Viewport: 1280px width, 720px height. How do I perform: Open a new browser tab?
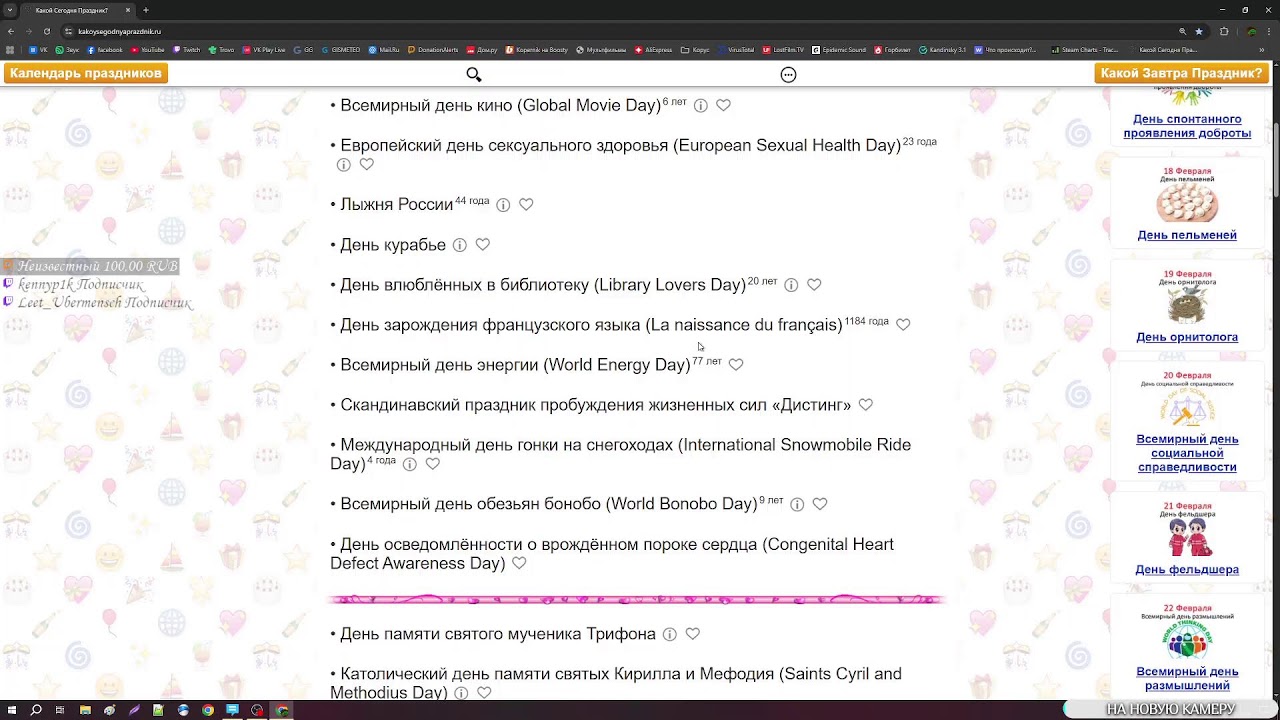pos(146,10)
